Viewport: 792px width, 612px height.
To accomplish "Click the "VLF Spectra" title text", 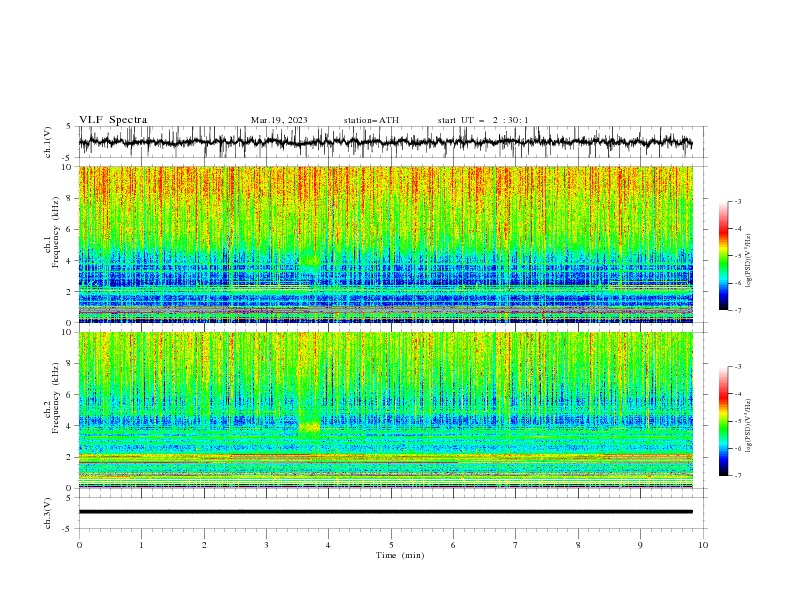I will click(113, 120).
